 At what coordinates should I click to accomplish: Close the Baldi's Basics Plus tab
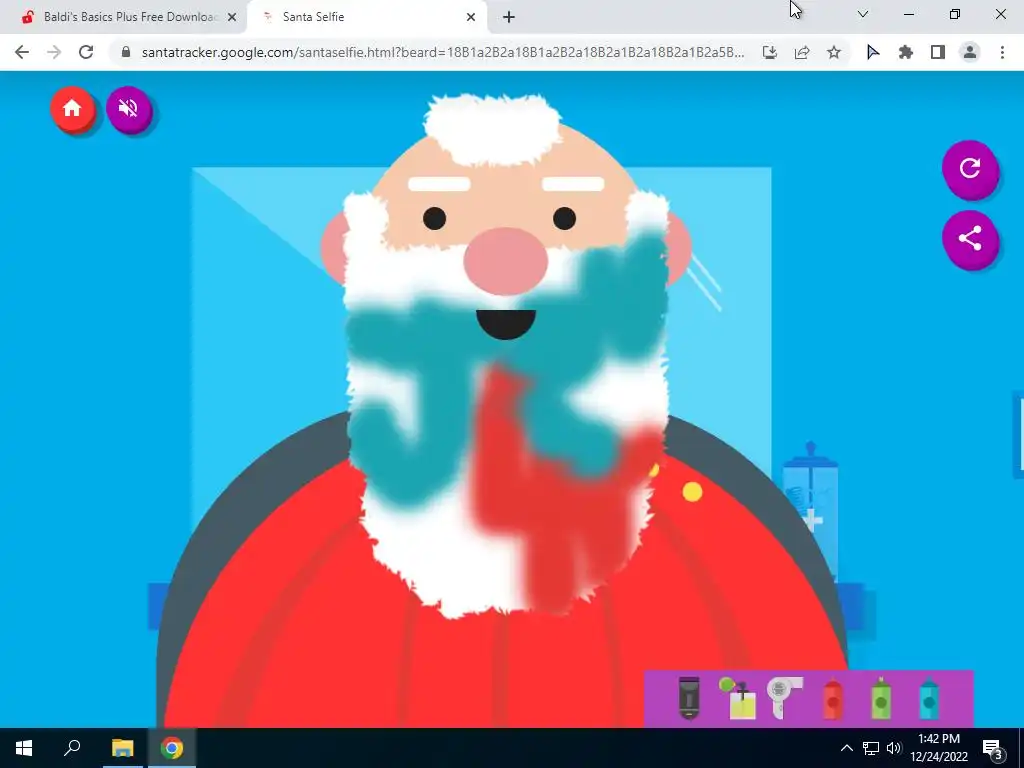click(232, 17)
